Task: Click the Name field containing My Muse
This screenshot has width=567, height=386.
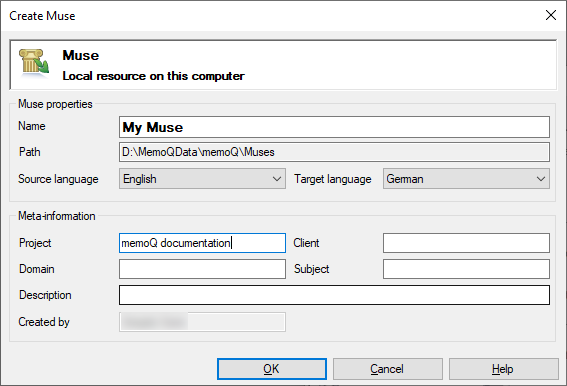Action: pyautogui.click(x=334, y=127)
